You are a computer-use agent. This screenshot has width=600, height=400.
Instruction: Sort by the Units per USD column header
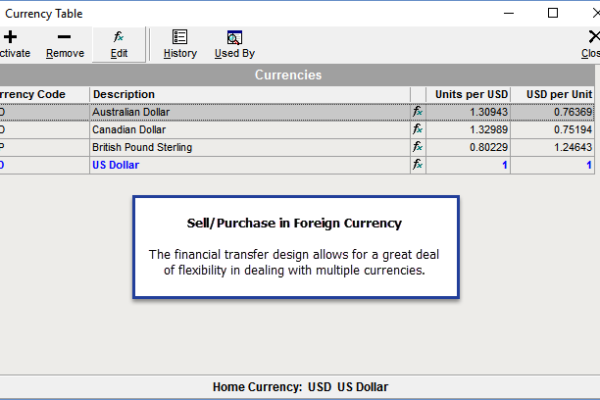point(468,94)
